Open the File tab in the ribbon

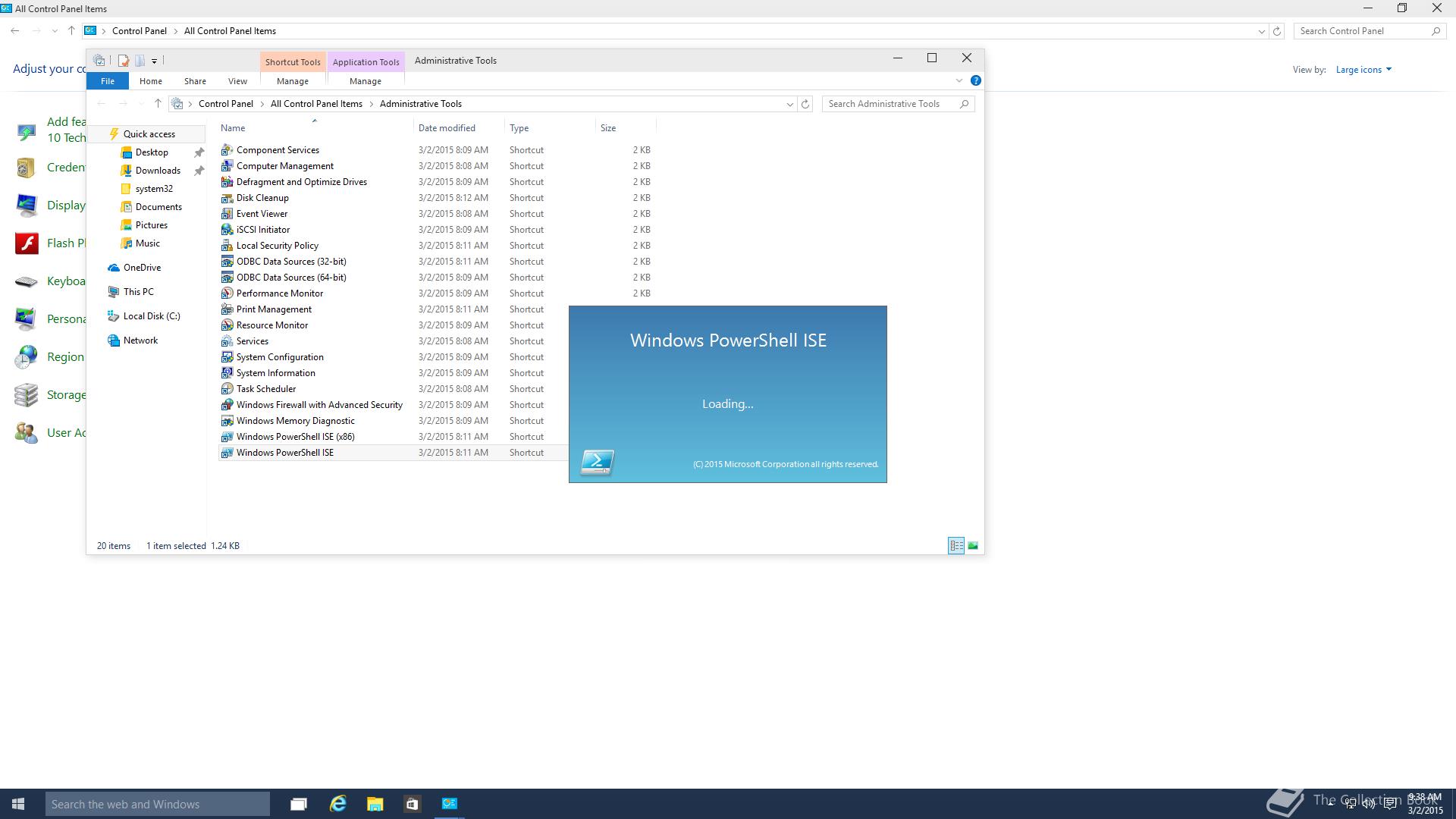(108, 81)
